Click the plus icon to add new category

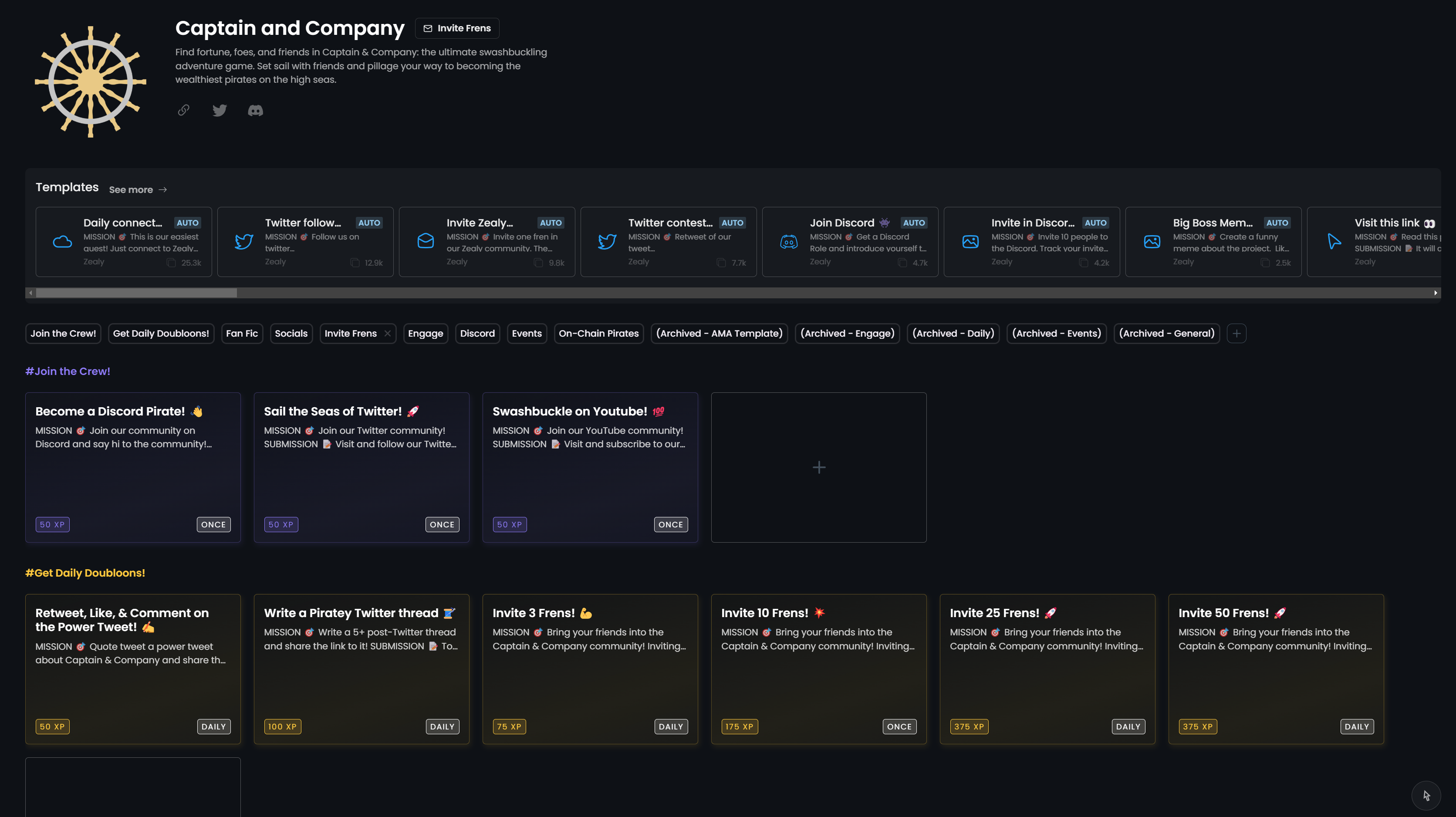click(x=1236, y=333)
